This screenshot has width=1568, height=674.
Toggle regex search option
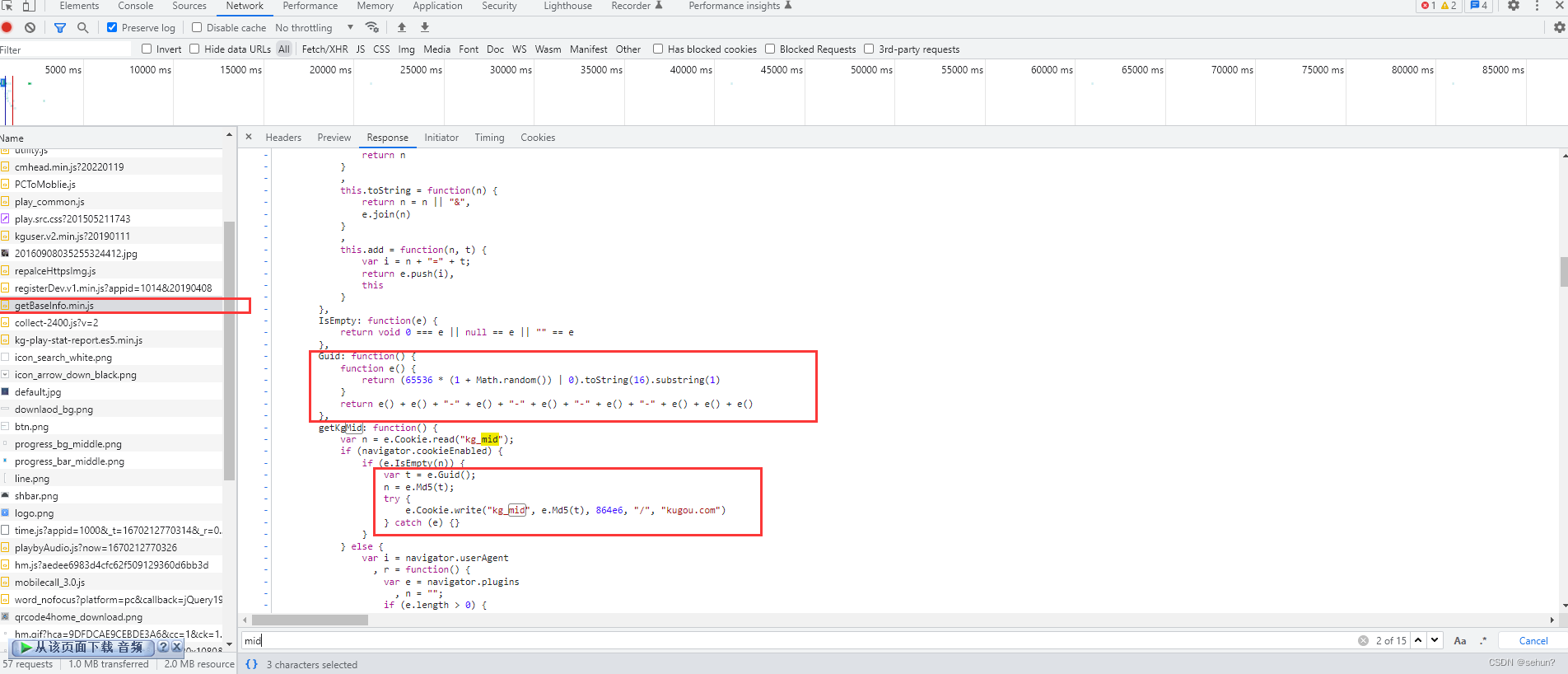click(x=1483, y=640)
